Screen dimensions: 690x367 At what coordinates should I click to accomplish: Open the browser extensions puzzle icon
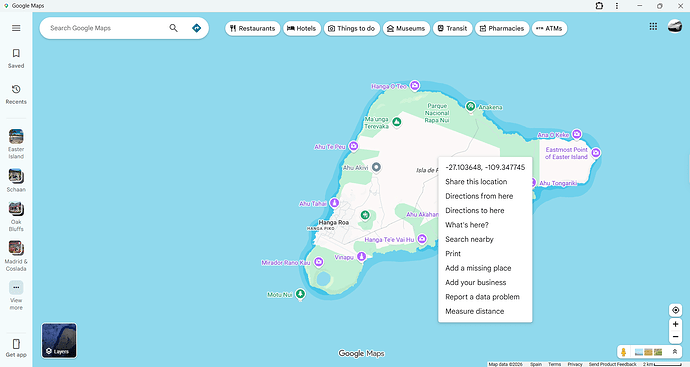[x=599, y=6]
